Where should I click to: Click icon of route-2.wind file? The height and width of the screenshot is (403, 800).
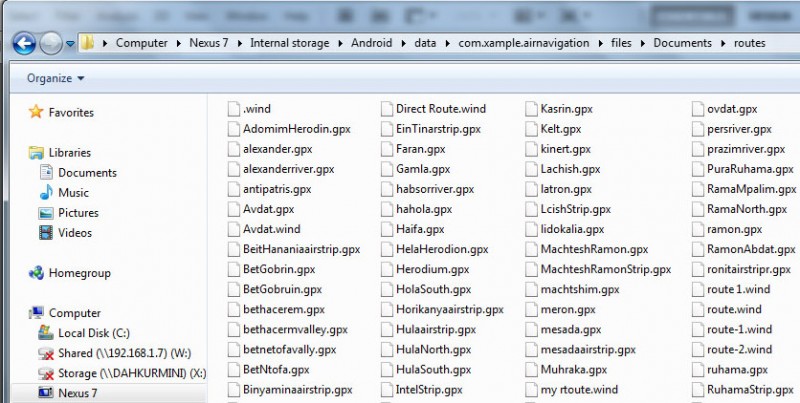(698, 349)
